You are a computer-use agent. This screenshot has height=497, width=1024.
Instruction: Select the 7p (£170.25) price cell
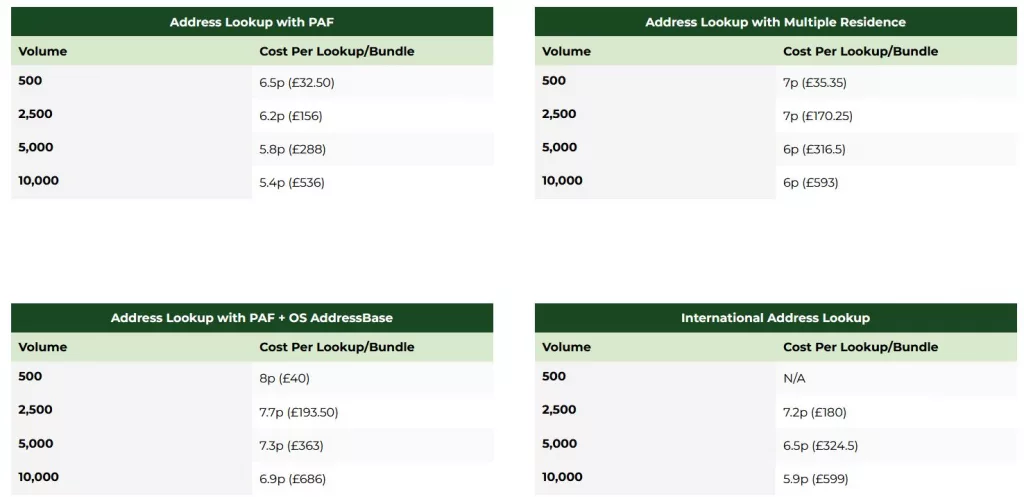(x=817, y=116)
